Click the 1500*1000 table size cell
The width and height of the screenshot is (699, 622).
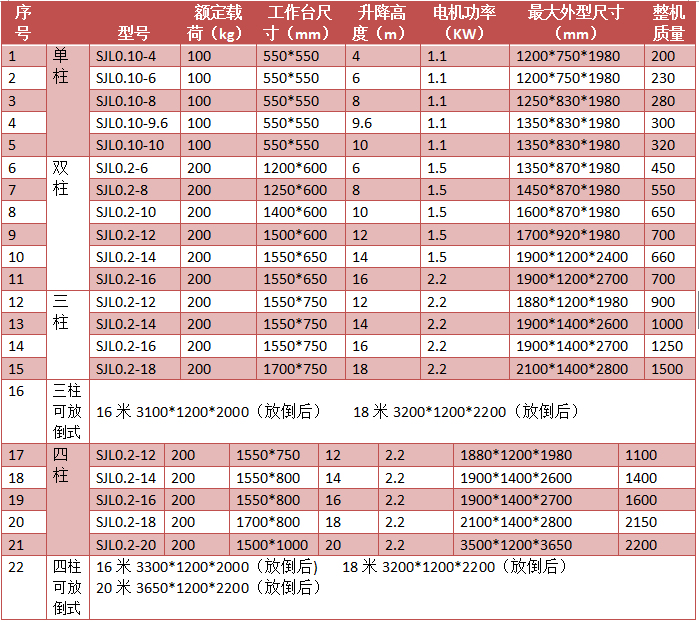270,545
